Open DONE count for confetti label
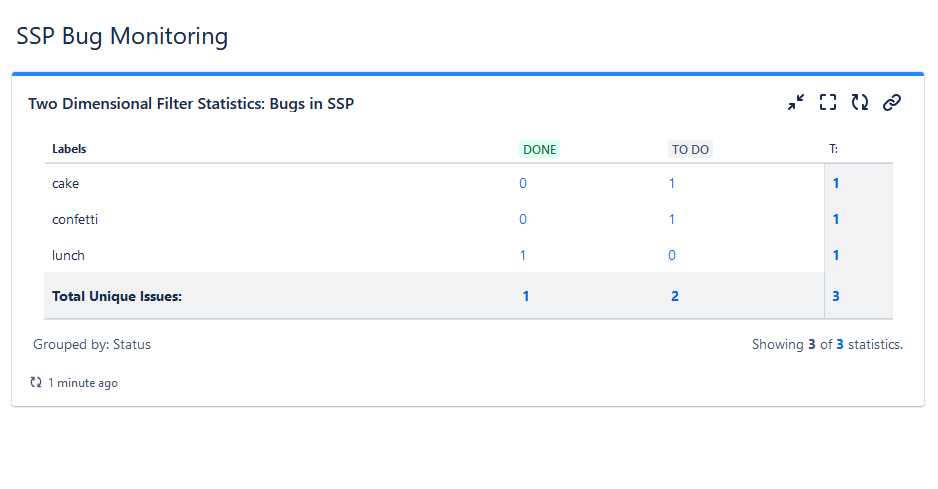Viewport: 938px width, 489px height. tap(523, 219)
